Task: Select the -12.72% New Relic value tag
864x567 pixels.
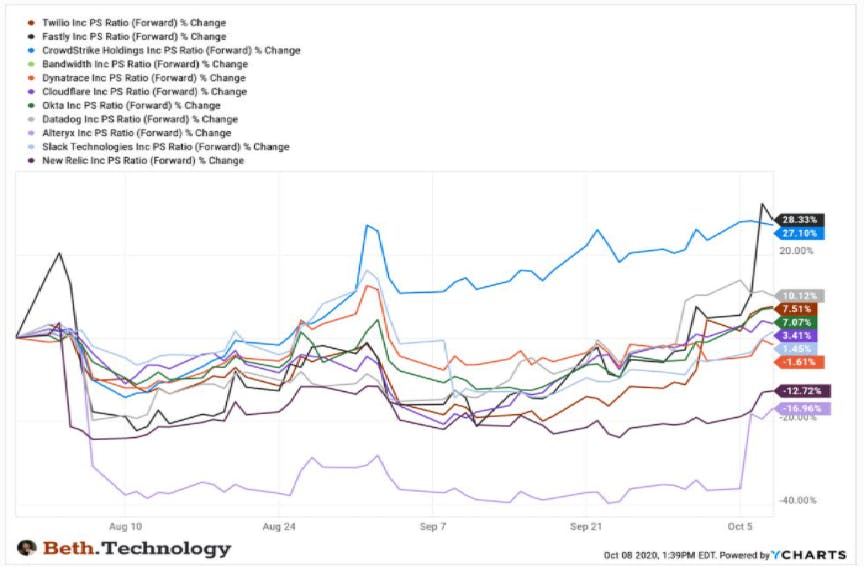Action: click(x=803, y=391)
